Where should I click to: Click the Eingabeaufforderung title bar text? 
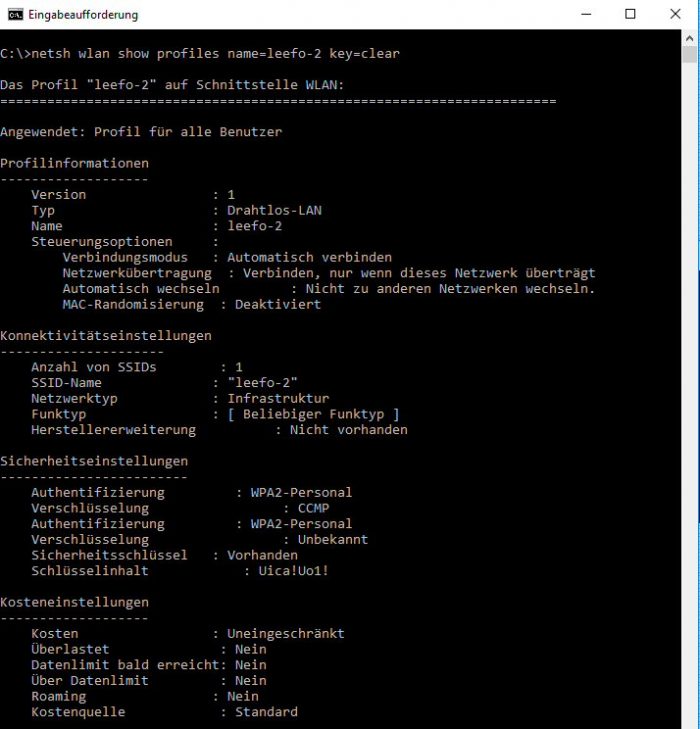(x=83, y=15)
